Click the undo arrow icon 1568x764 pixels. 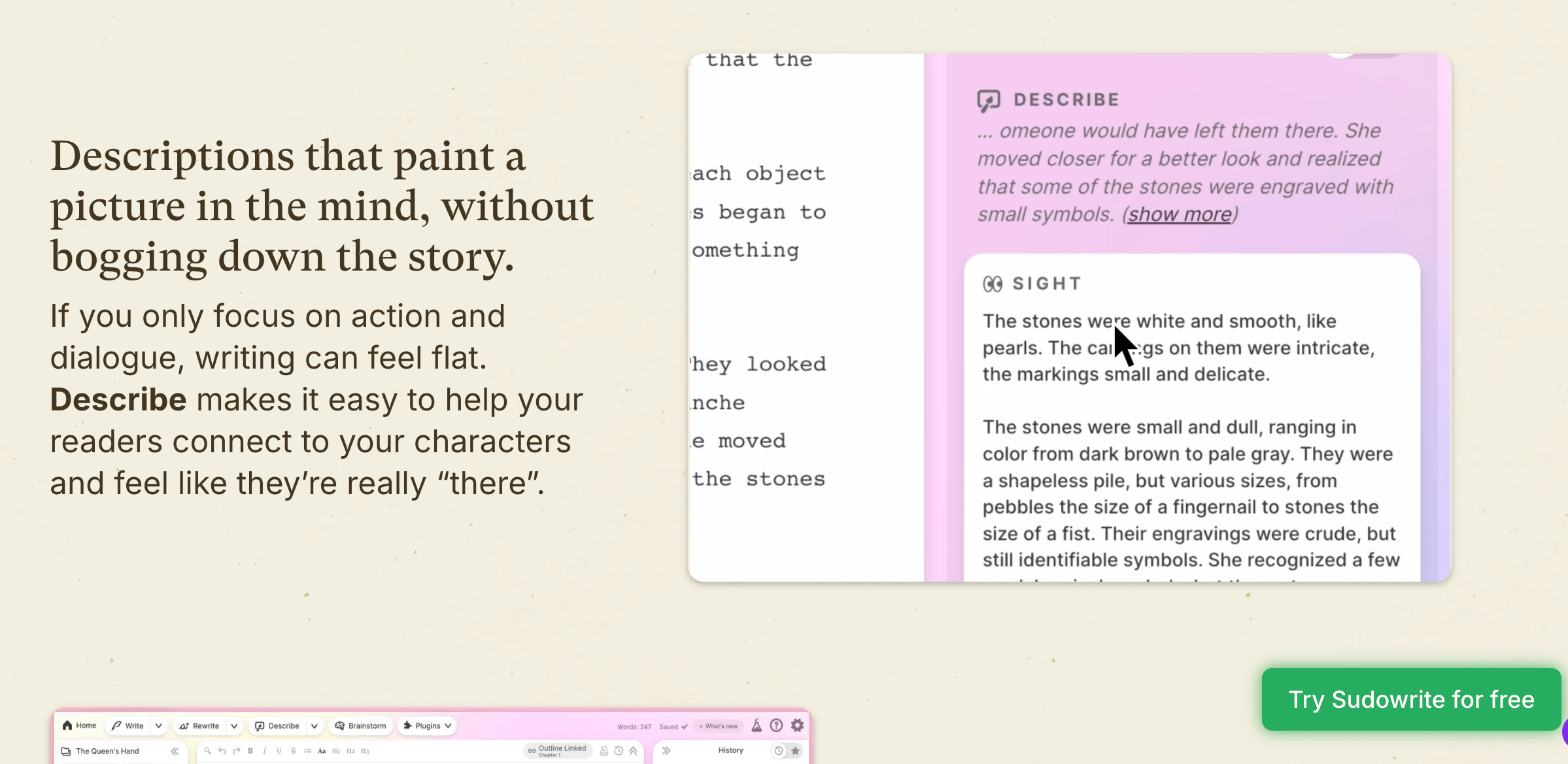point(222,751)
